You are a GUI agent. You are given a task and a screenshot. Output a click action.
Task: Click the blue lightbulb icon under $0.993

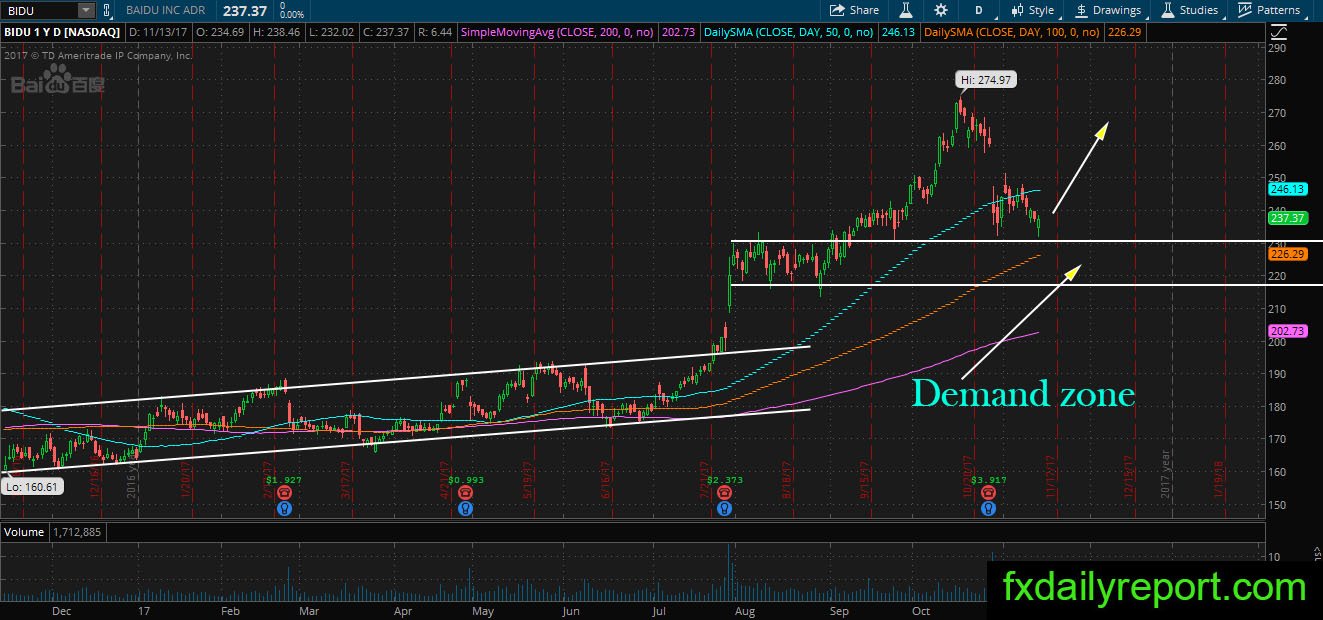coord(466,508)
